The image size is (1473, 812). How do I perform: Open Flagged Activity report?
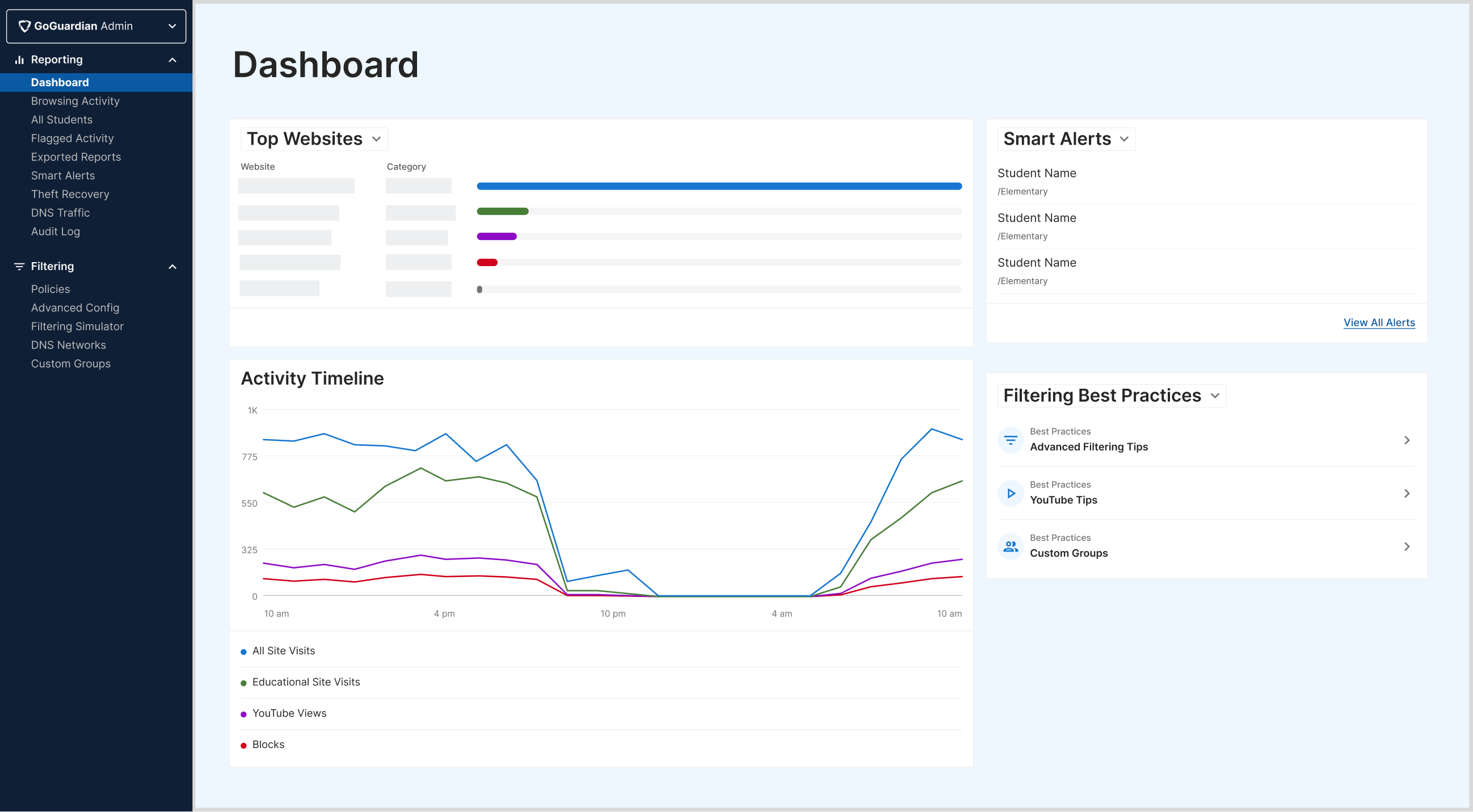tap(72, 138)
